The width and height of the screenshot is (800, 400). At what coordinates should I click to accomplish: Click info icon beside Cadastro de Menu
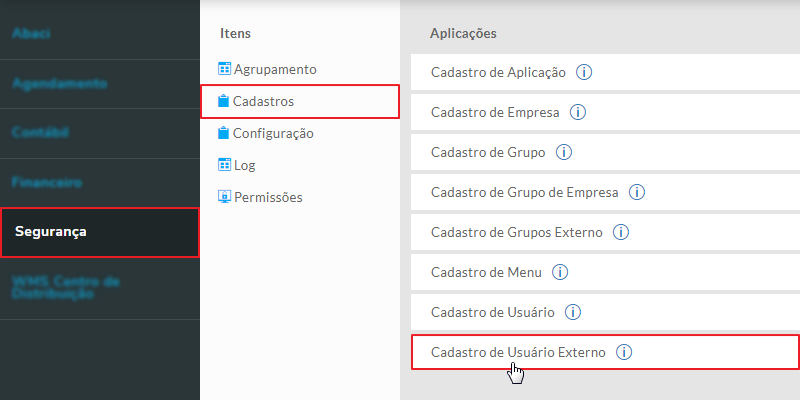point(560,272)
